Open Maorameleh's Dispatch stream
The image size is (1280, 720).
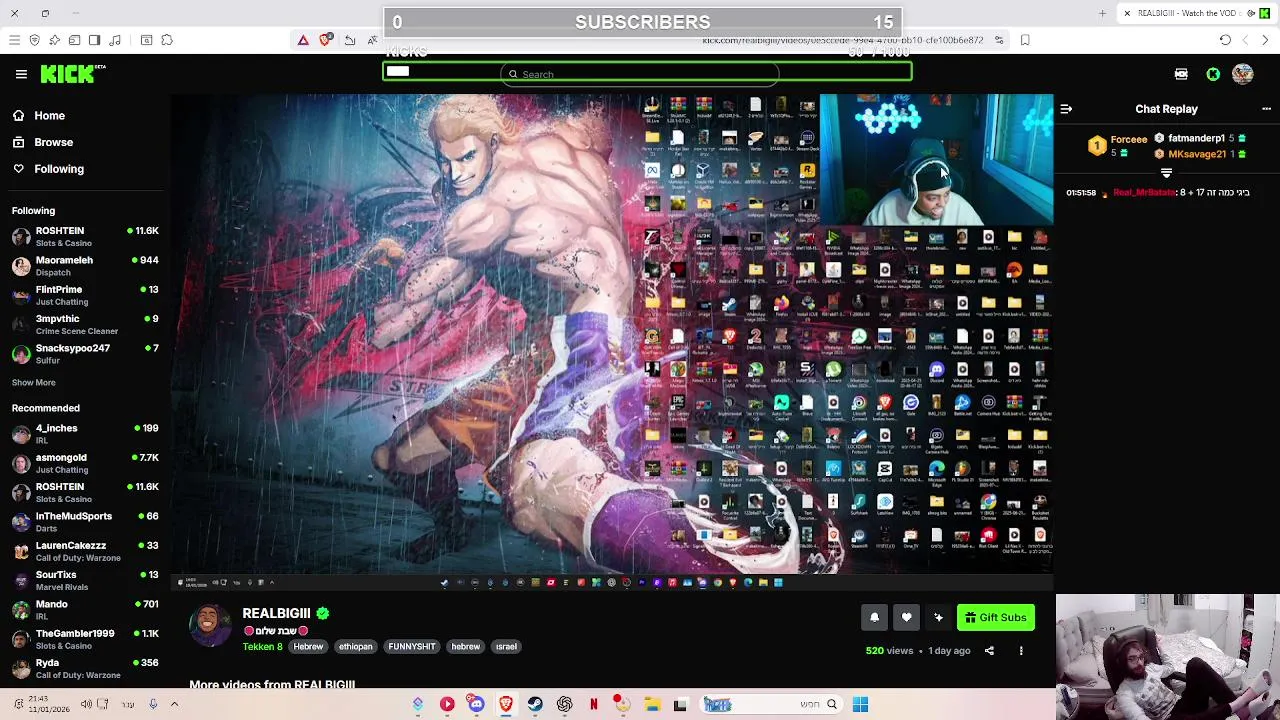(x=85, y=266)
